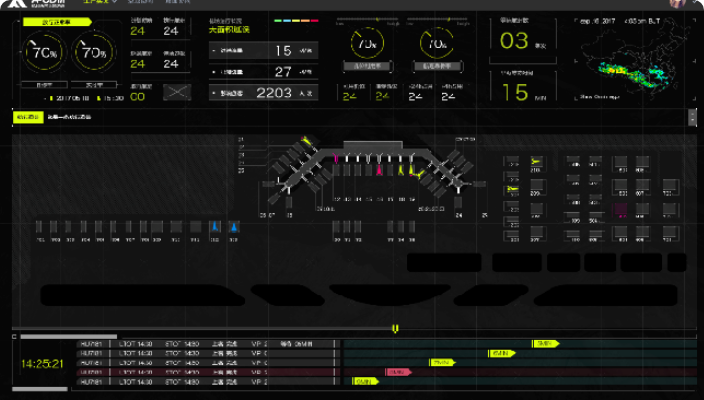
Task: Click the yellow playhead marker on timeline
Action: pyautogui.click(x=396, y=327)
